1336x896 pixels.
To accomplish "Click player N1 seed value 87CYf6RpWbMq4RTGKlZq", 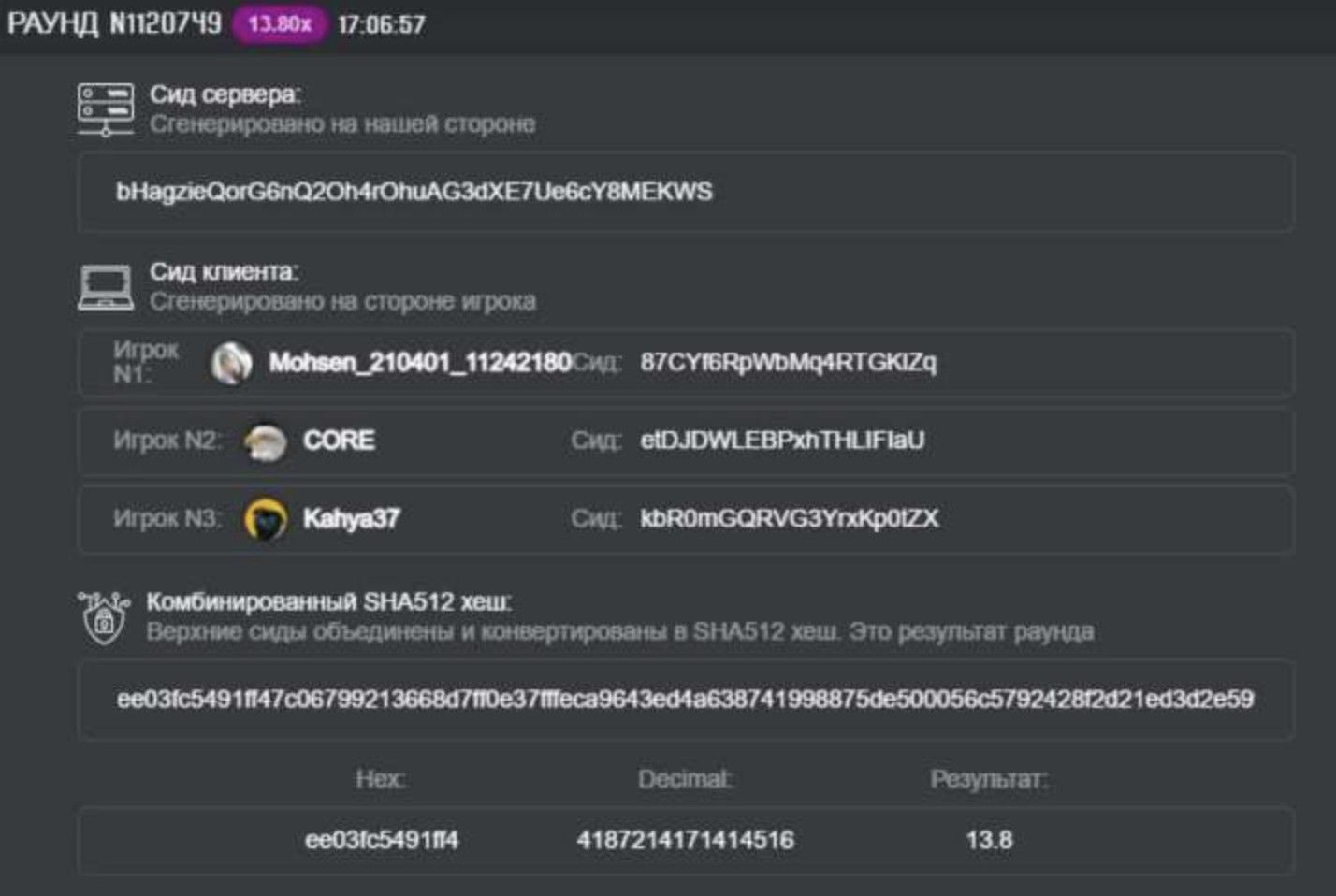I will [x=789, y=362].
